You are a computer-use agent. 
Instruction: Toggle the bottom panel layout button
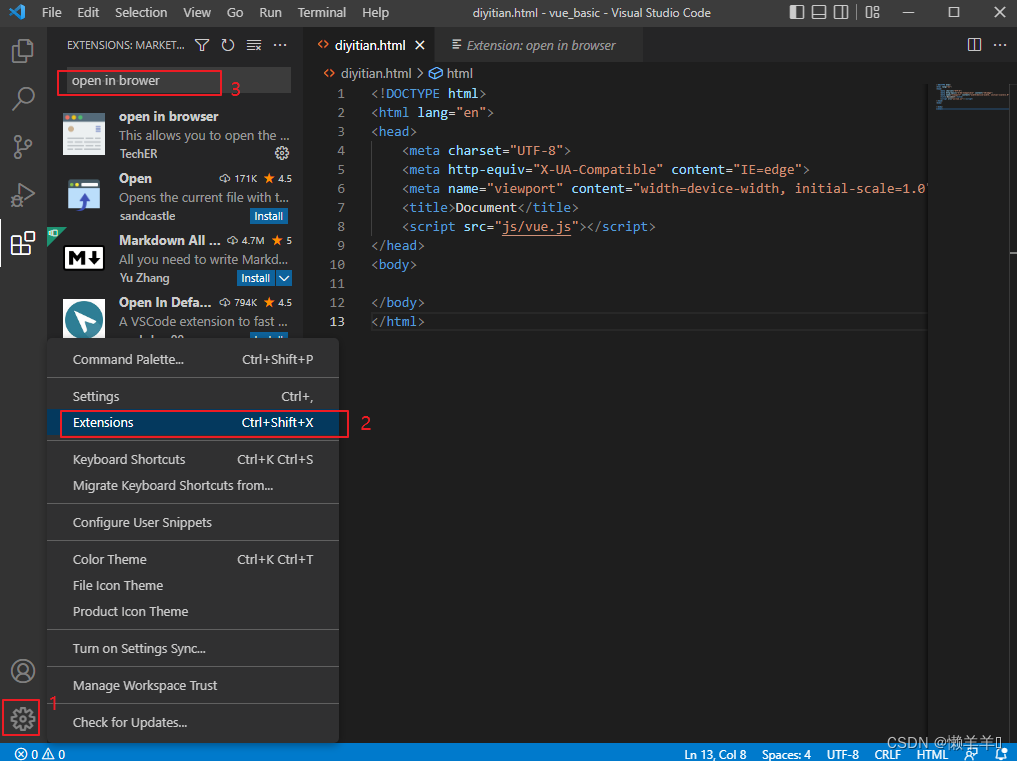[x=819, y=13]
